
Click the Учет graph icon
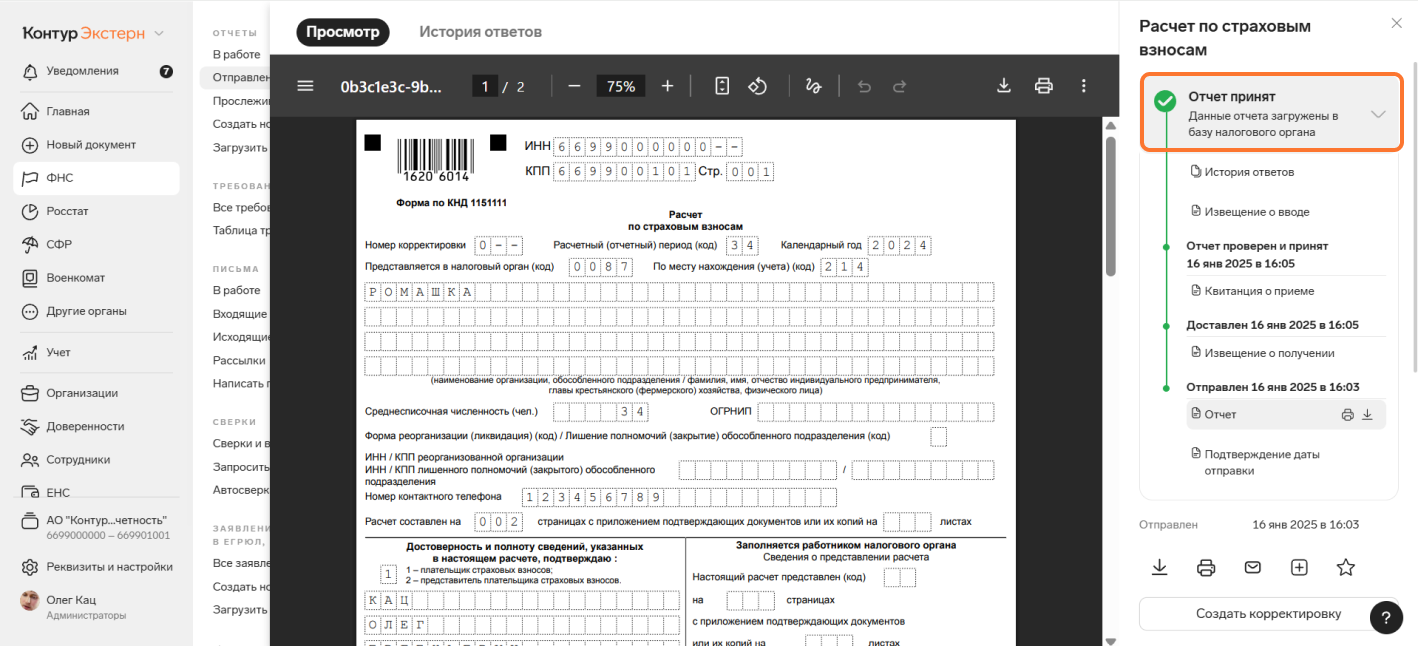tap(29, 352)
